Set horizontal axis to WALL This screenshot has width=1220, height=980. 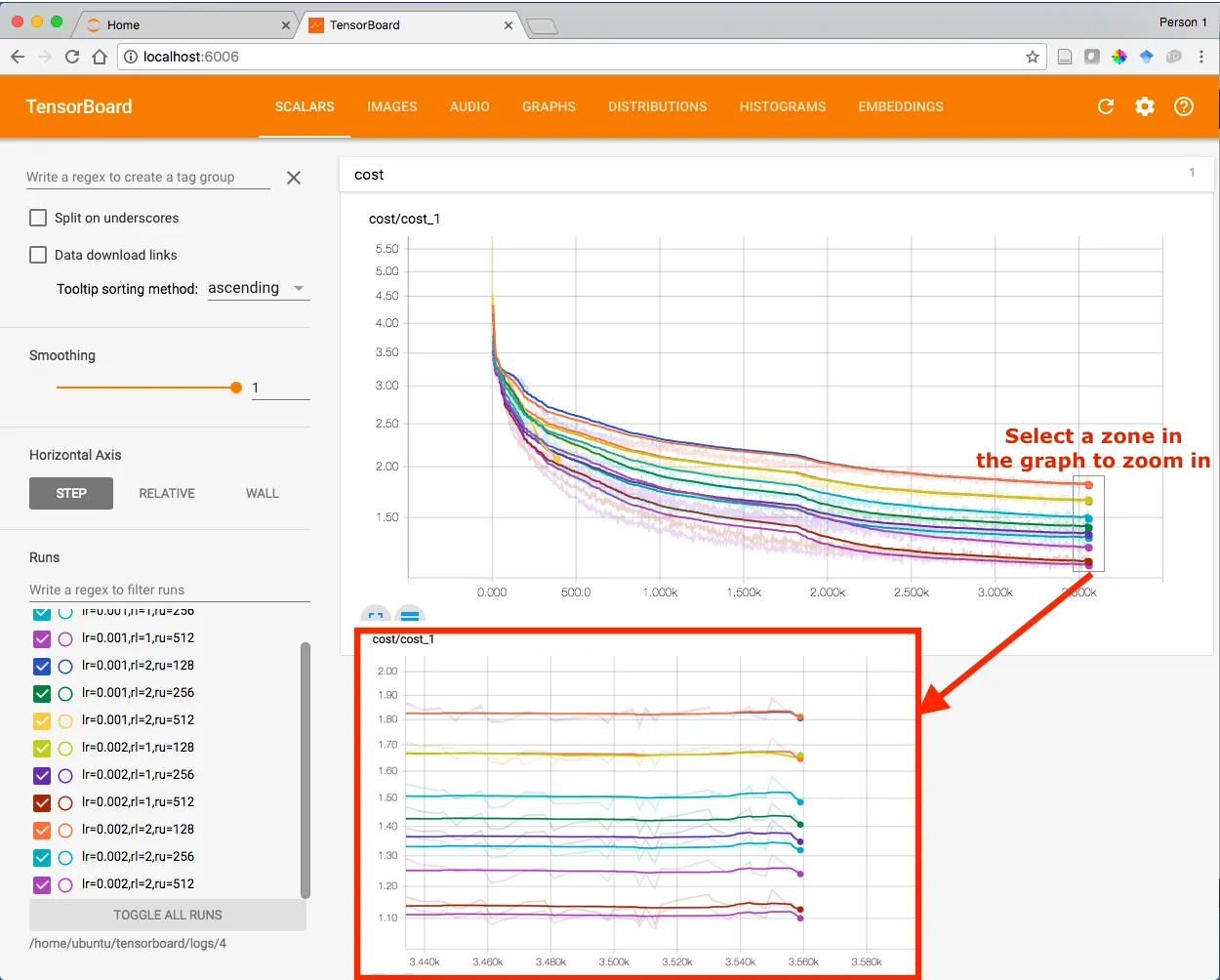263,493
